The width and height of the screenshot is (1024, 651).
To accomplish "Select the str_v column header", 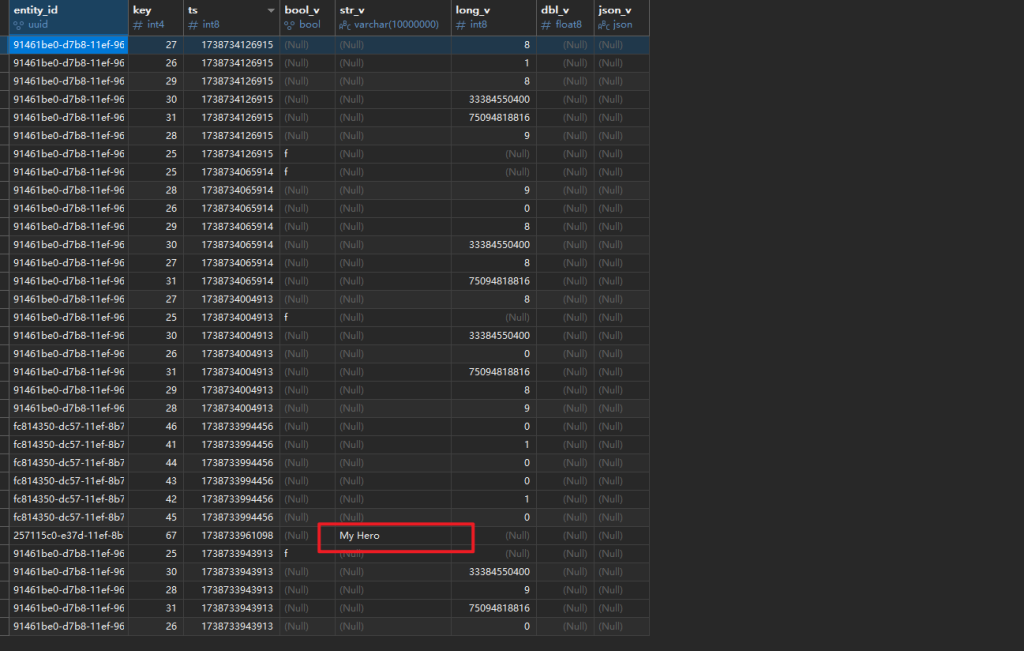I will [393, 18].
